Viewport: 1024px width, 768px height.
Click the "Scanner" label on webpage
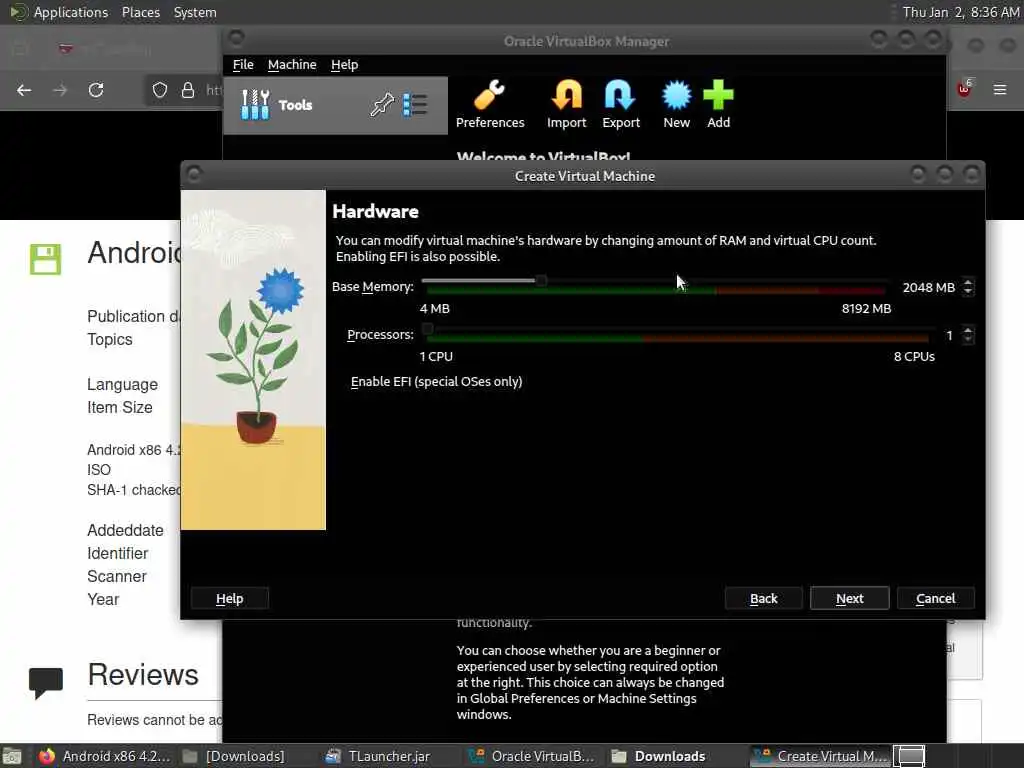(117, 576)
